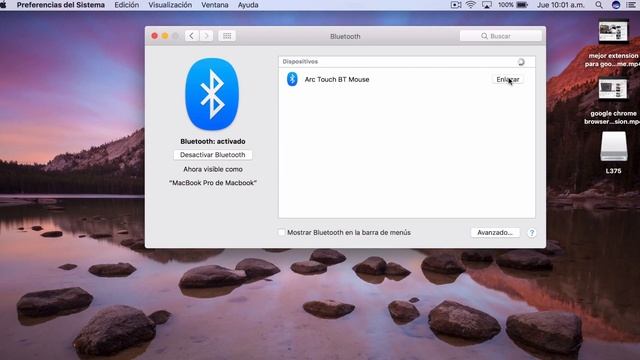This screenshot has width=640, height=360.
Task: Click Desactivar Bluetooth button
Action: click(213, 155)
